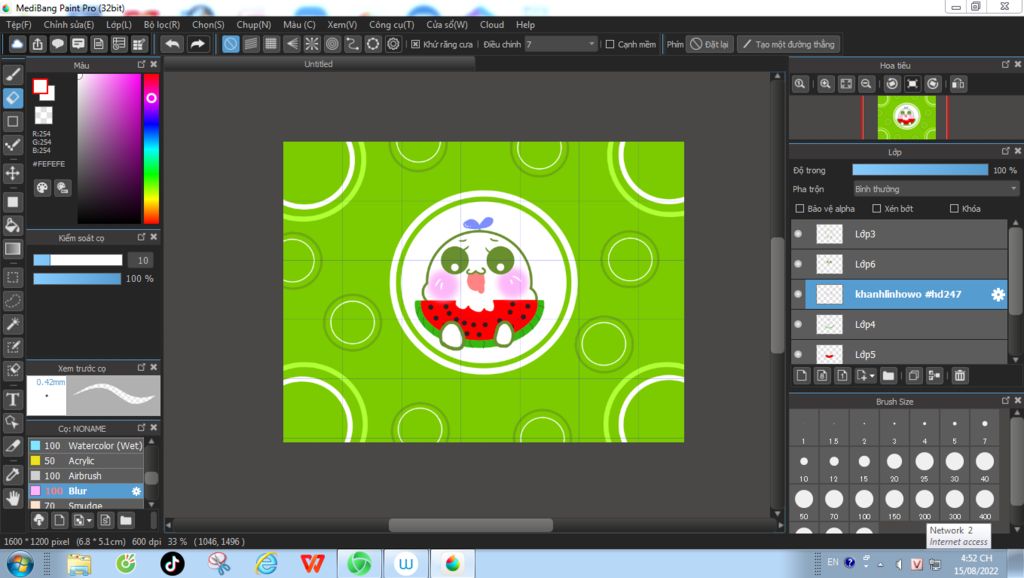
Task: Open the cloud icon in top toolbar
Action: [17, 44]
